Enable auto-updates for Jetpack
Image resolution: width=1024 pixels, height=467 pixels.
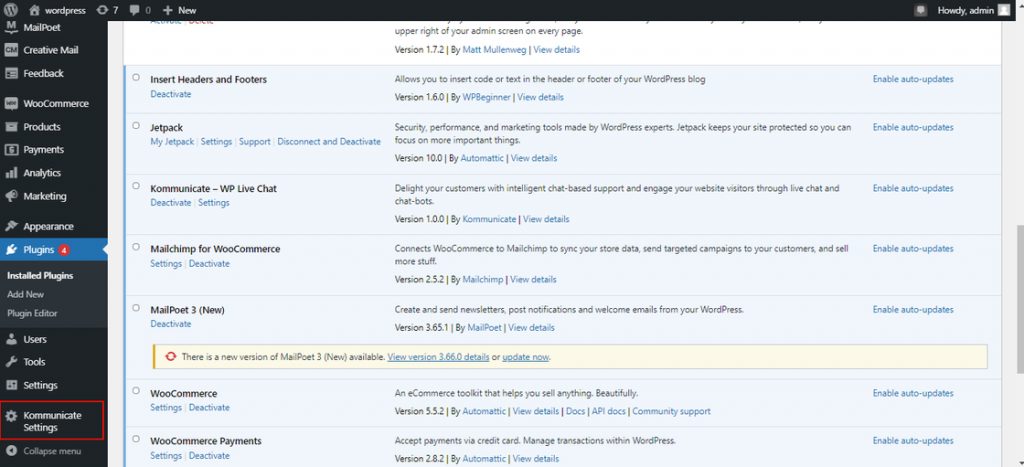[913, 127]
